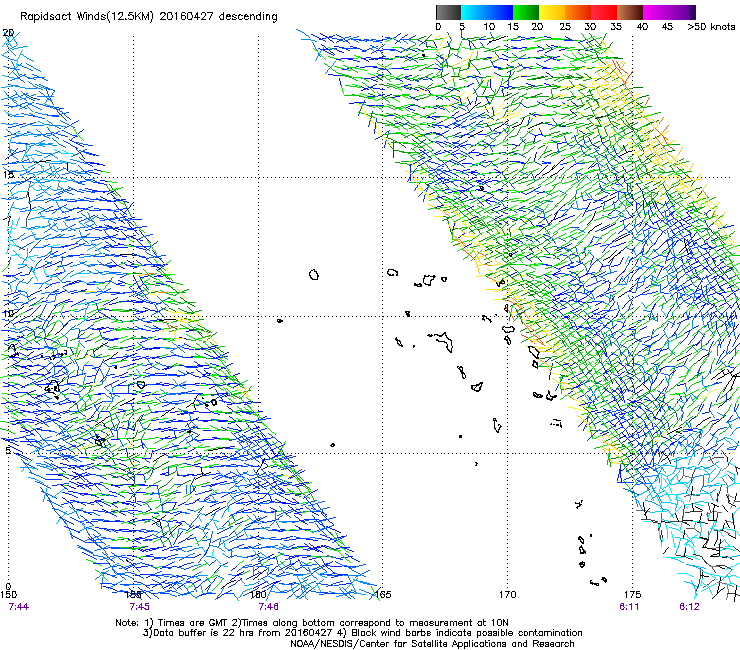Click the legend tick label "45"
The image size is (740, 650).
pyautogui.click(x=667, y=27)
